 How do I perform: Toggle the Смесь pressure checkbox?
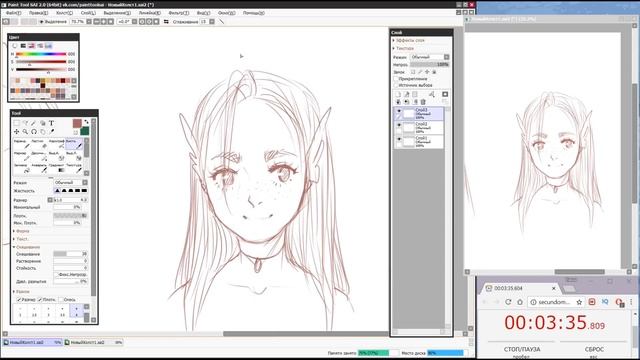[x=61, y=300]
